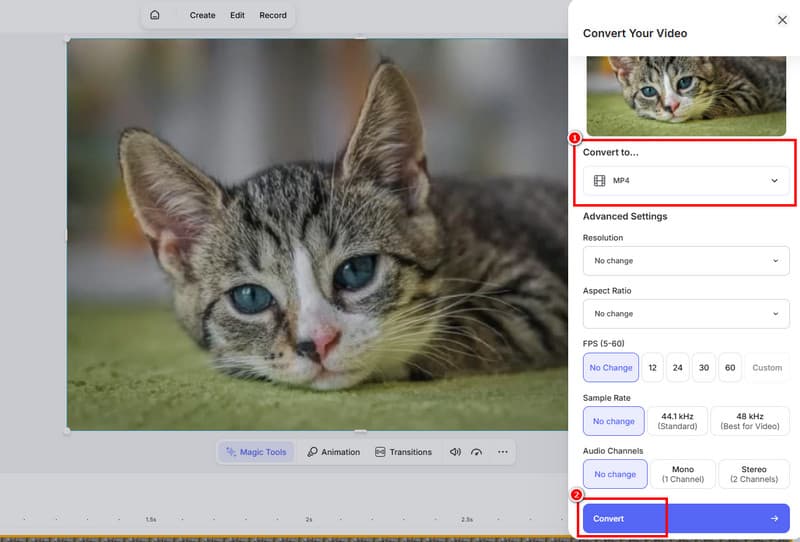Image resolution: width=800 pixels, height=542 pixels.
Task: Open the Animation tool
Action: (x=333, y=452)
